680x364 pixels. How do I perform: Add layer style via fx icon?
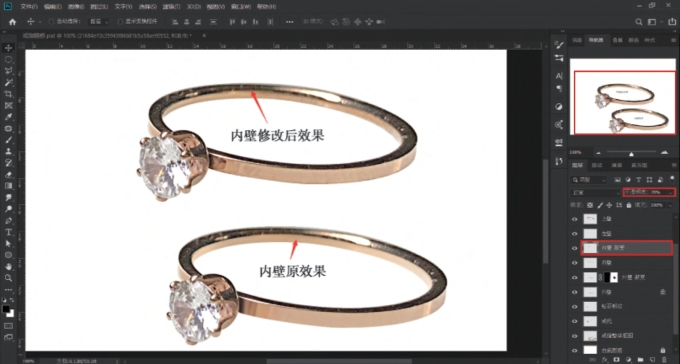click(606, 360)
